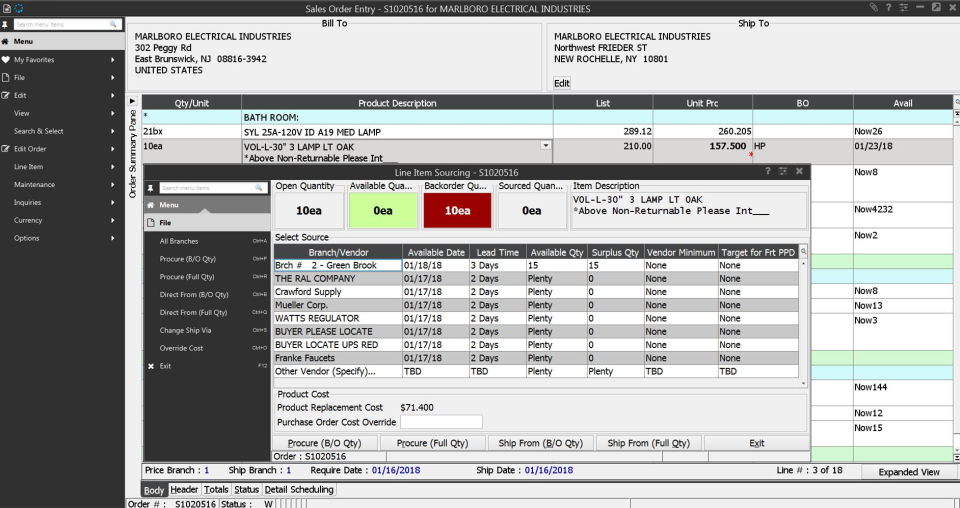Click the X icon beside Exit menu entry
960x508 pixels.
(151, 366)
